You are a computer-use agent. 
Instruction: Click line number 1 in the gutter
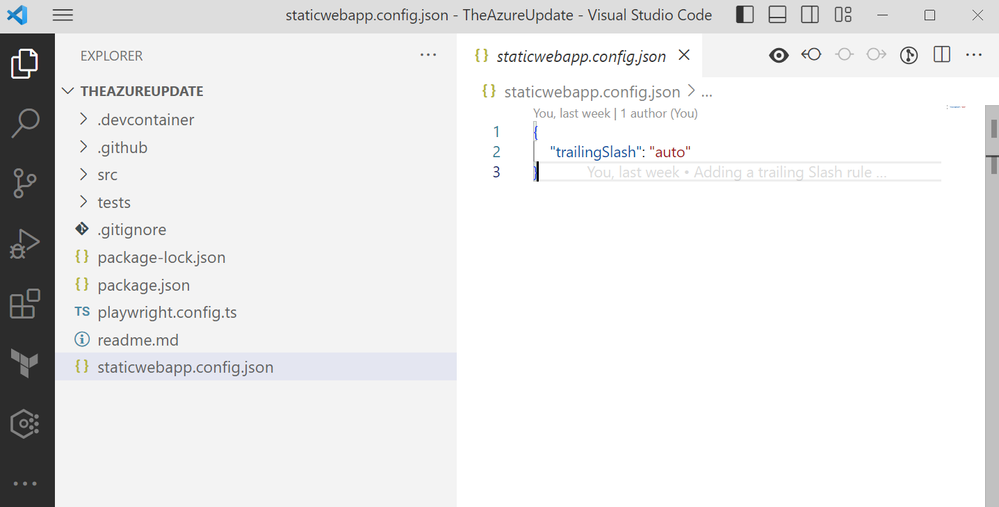(496, 132)
